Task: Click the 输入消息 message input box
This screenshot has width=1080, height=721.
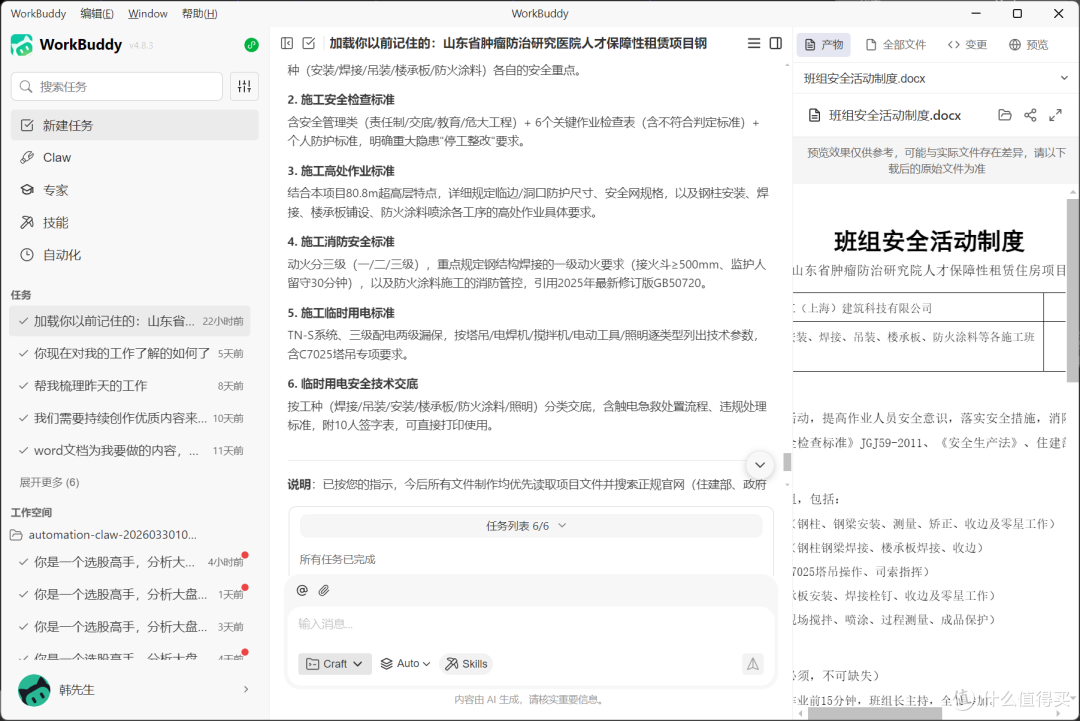Action: tap(530, 625)
